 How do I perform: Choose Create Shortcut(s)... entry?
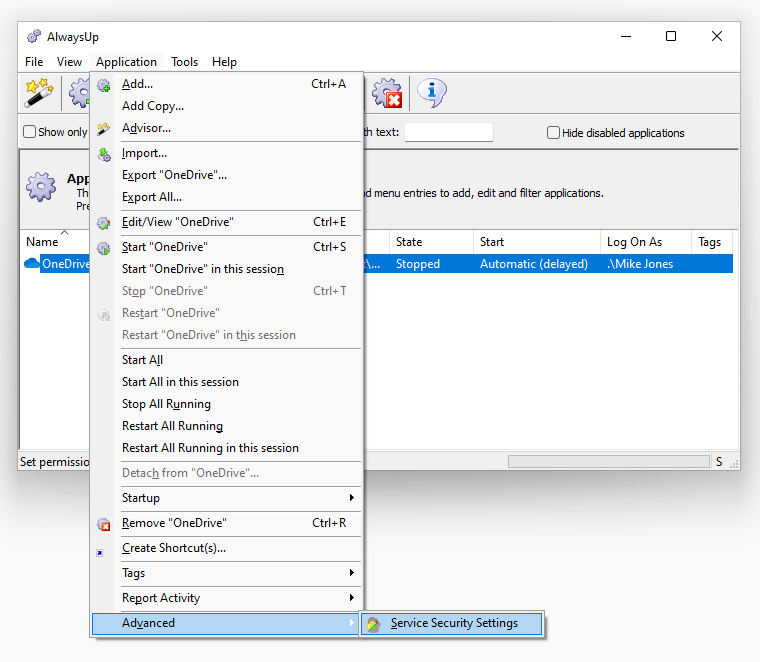227,548
